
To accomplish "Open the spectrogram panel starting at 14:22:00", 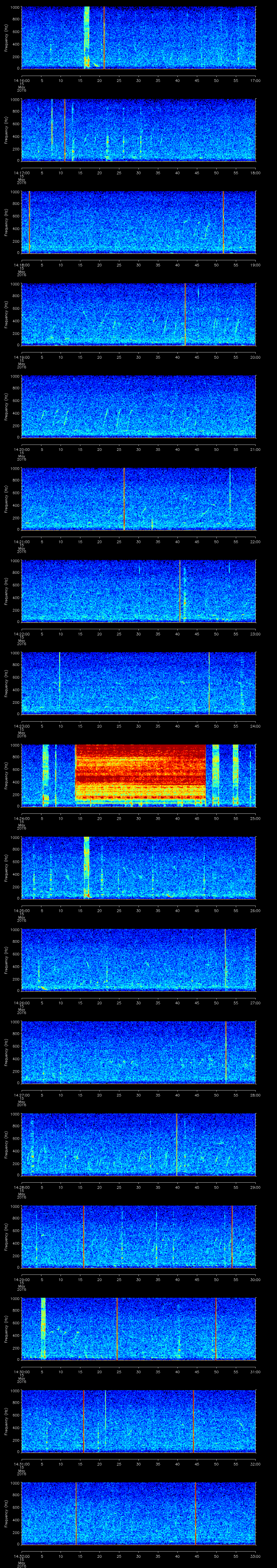I will (x=138, y=591).
